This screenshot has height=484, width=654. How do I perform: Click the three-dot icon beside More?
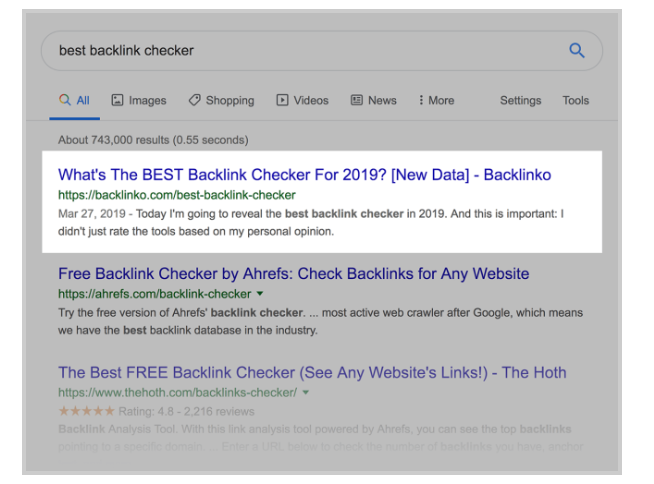click(x=421, y=100)
